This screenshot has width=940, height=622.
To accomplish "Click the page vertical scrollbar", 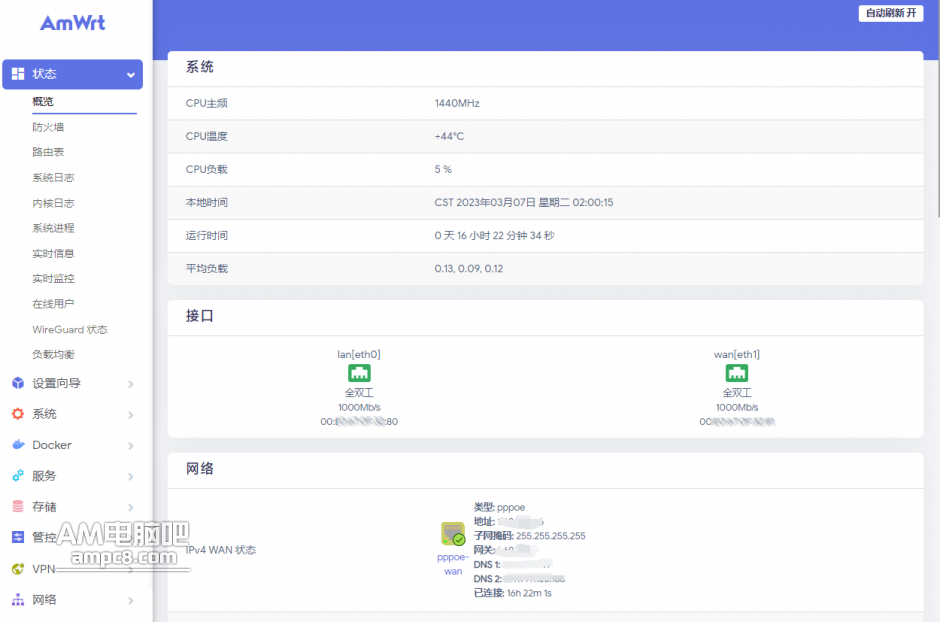I will 937,108.
